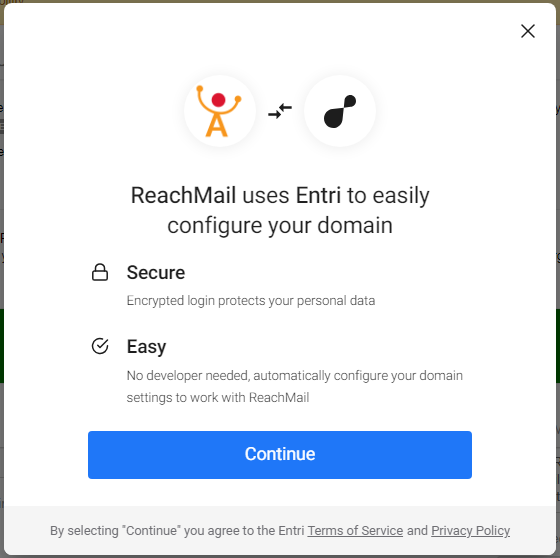Close the Entri dialog with X
The image size is (560, 558).
tap(528, 31)
